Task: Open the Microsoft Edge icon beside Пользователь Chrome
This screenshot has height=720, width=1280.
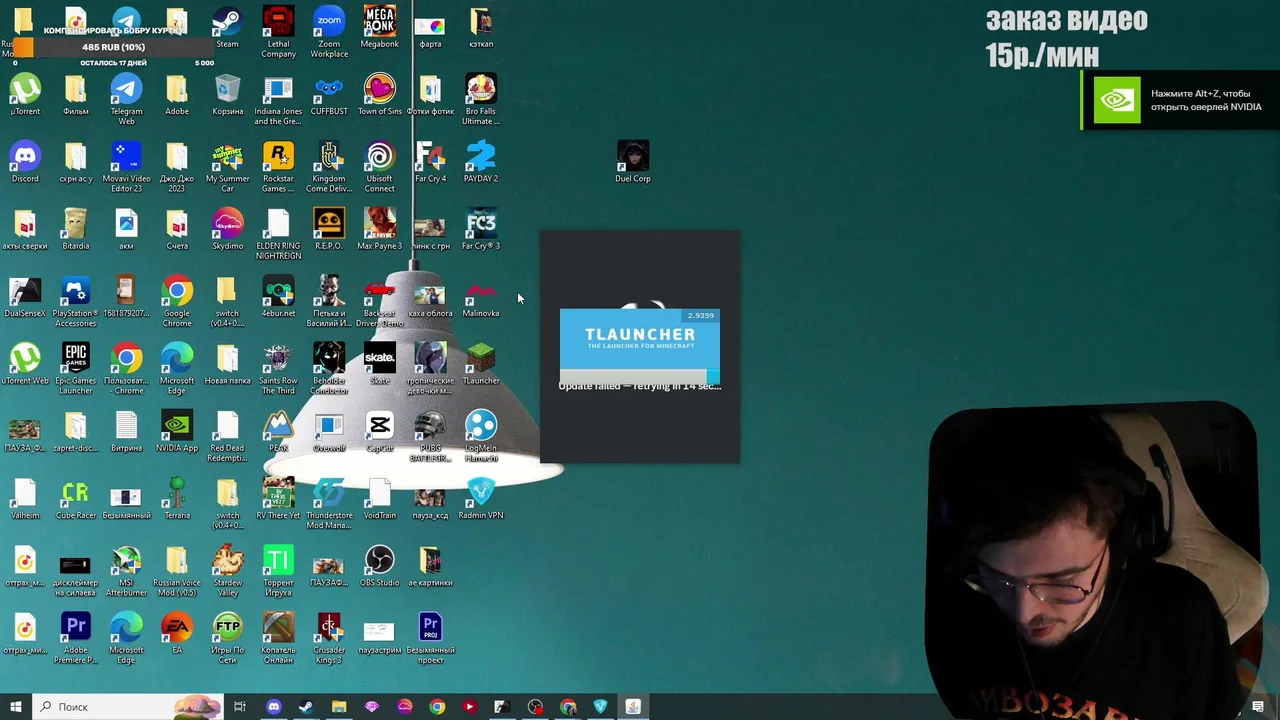Action: tap(177, 368)
